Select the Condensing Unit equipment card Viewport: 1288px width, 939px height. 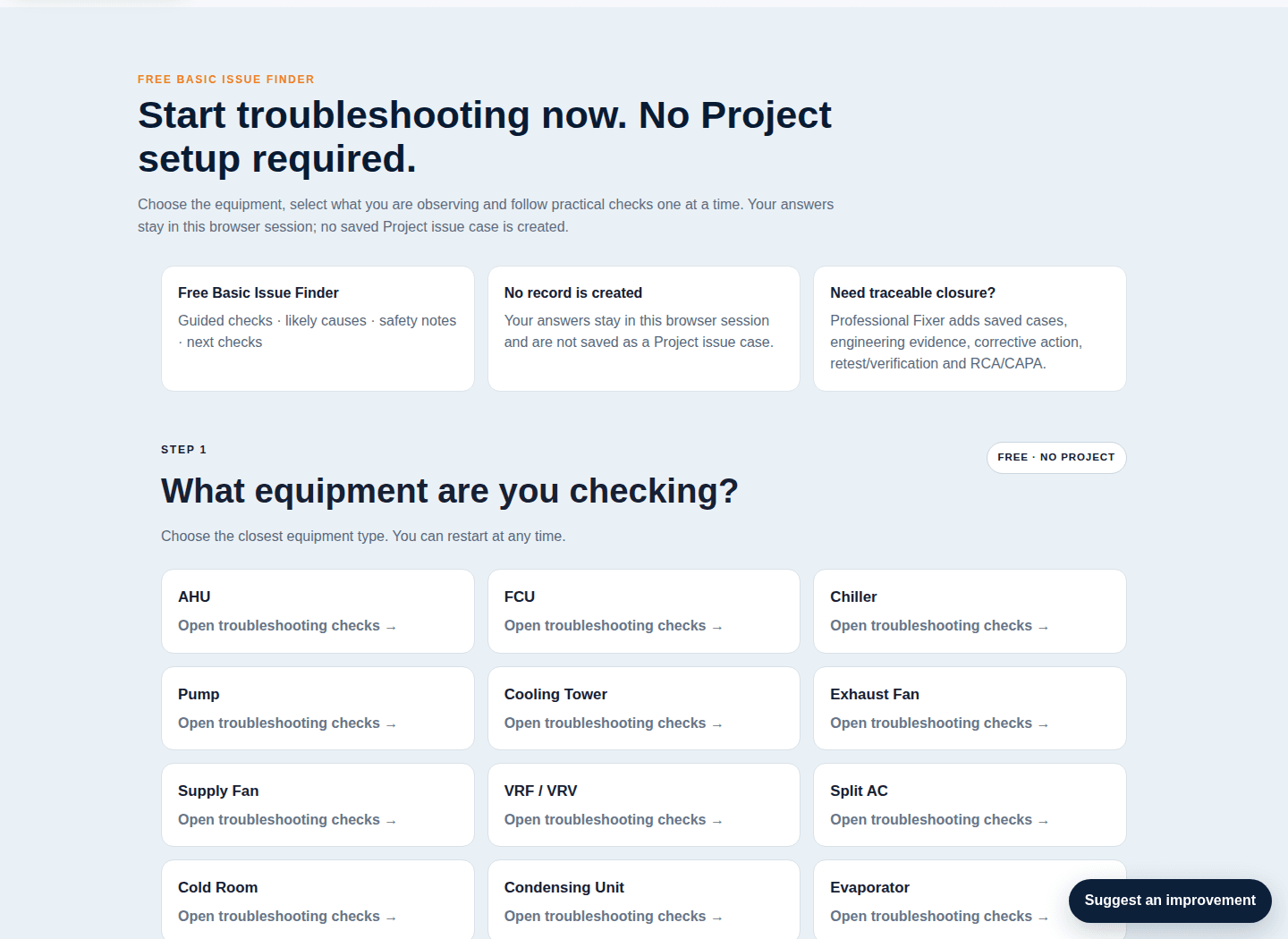643,900
